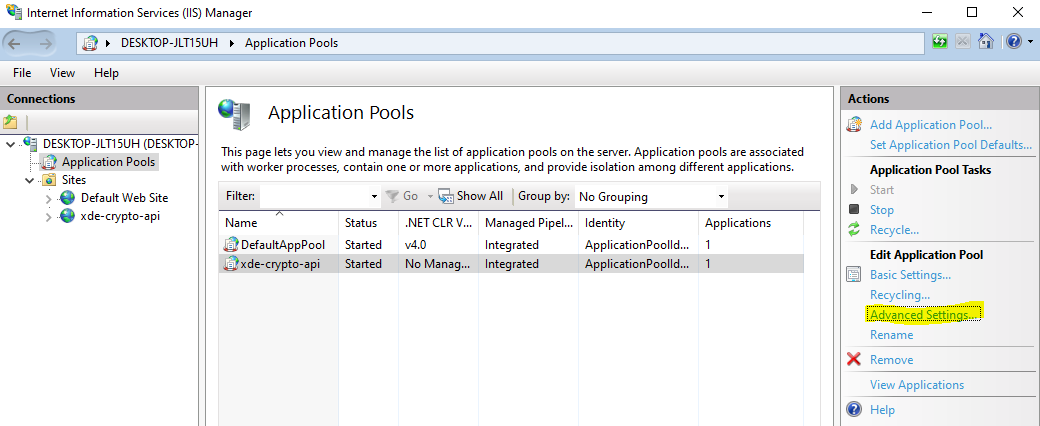Open the File menu

(22, 73)
